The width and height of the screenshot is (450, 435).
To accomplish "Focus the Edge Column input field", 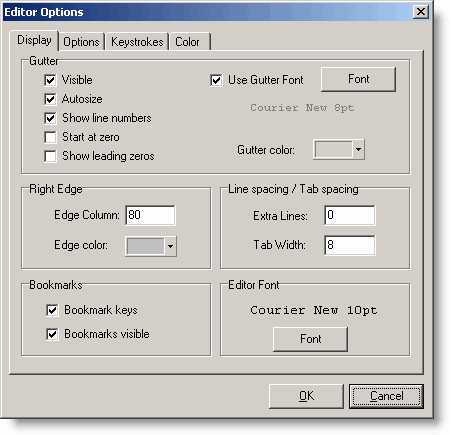I will (150, 215).
